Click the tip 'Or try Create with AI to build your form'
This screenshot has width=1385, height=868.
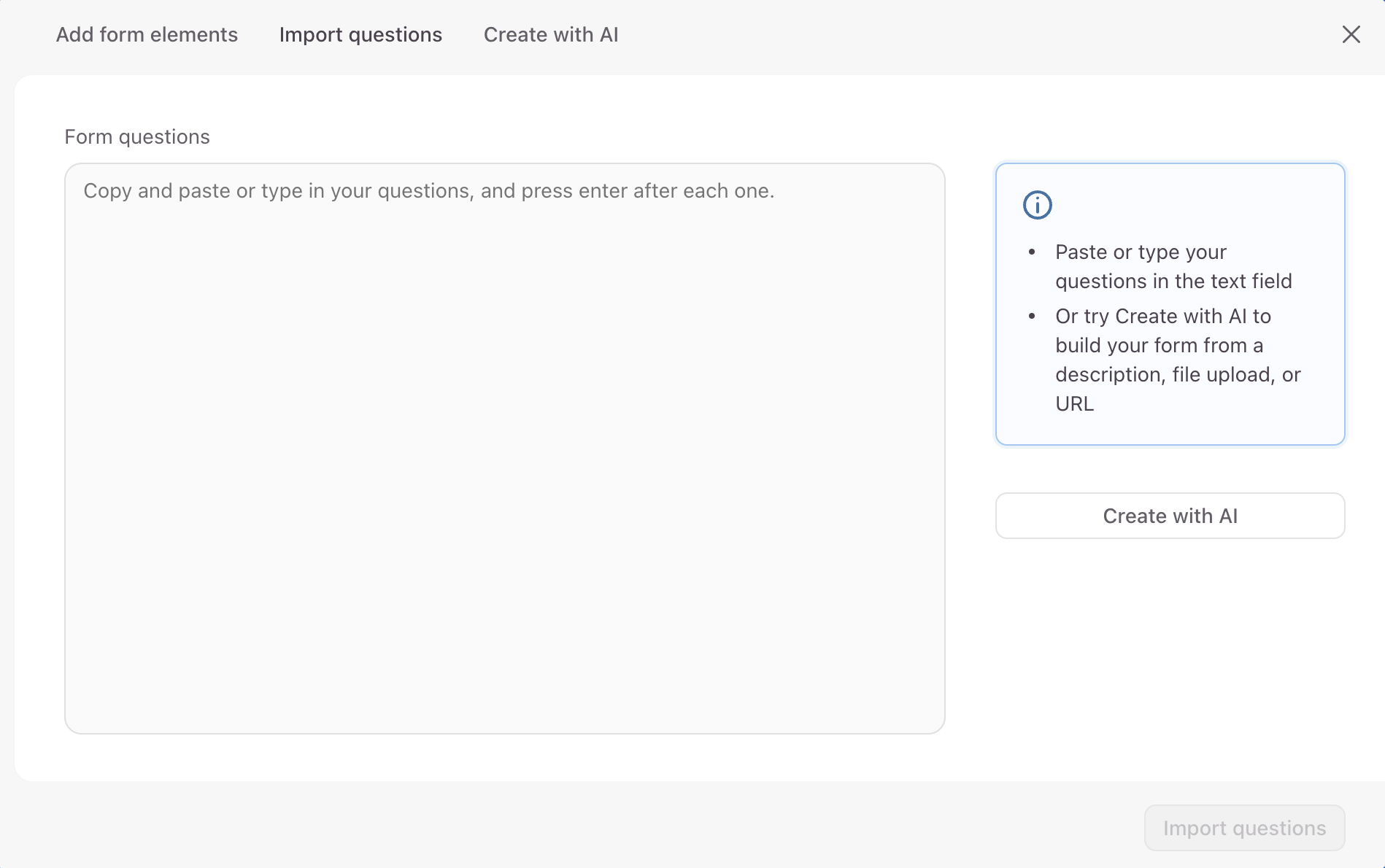coord(1178,360)
